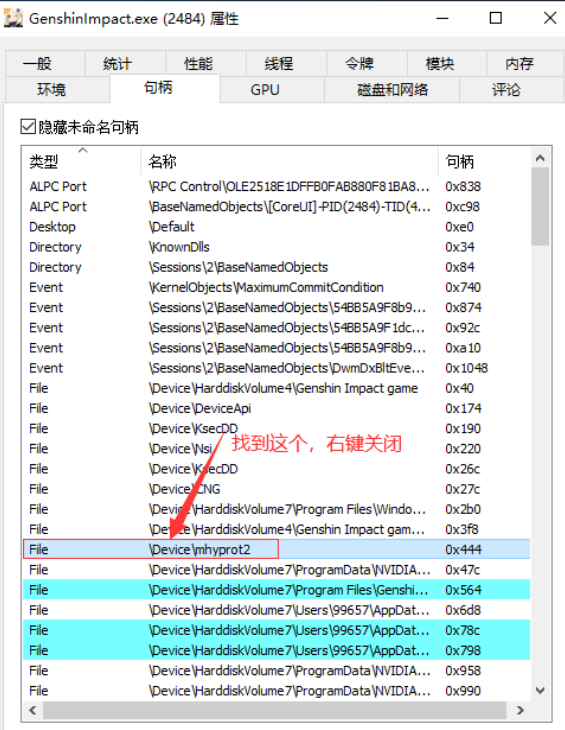Switch to the 模块 tab
This screenshot has height=730, width=565.
click(447, 63)
